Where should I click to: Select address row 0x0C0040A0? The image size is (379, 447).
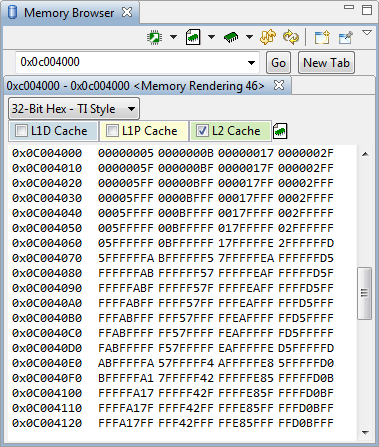point(47,303)
